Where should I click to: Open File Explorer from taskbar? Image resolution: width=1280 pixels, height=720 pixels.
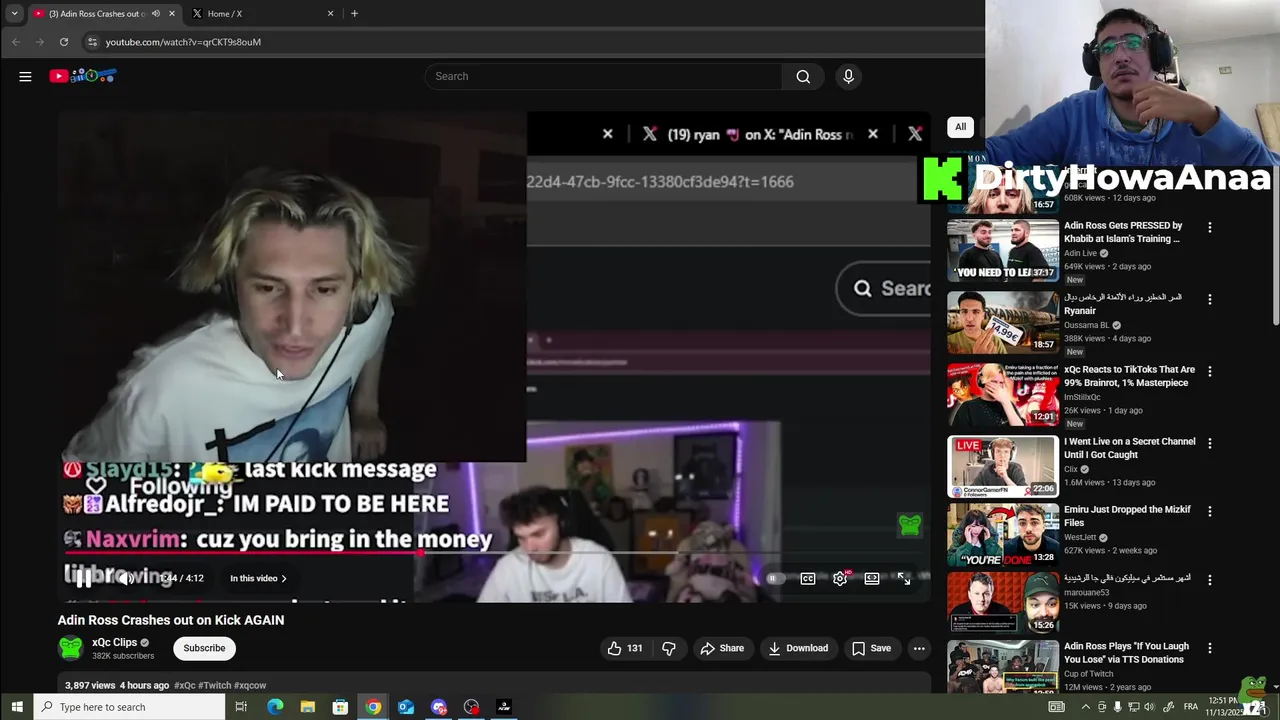tap(308, 707)
